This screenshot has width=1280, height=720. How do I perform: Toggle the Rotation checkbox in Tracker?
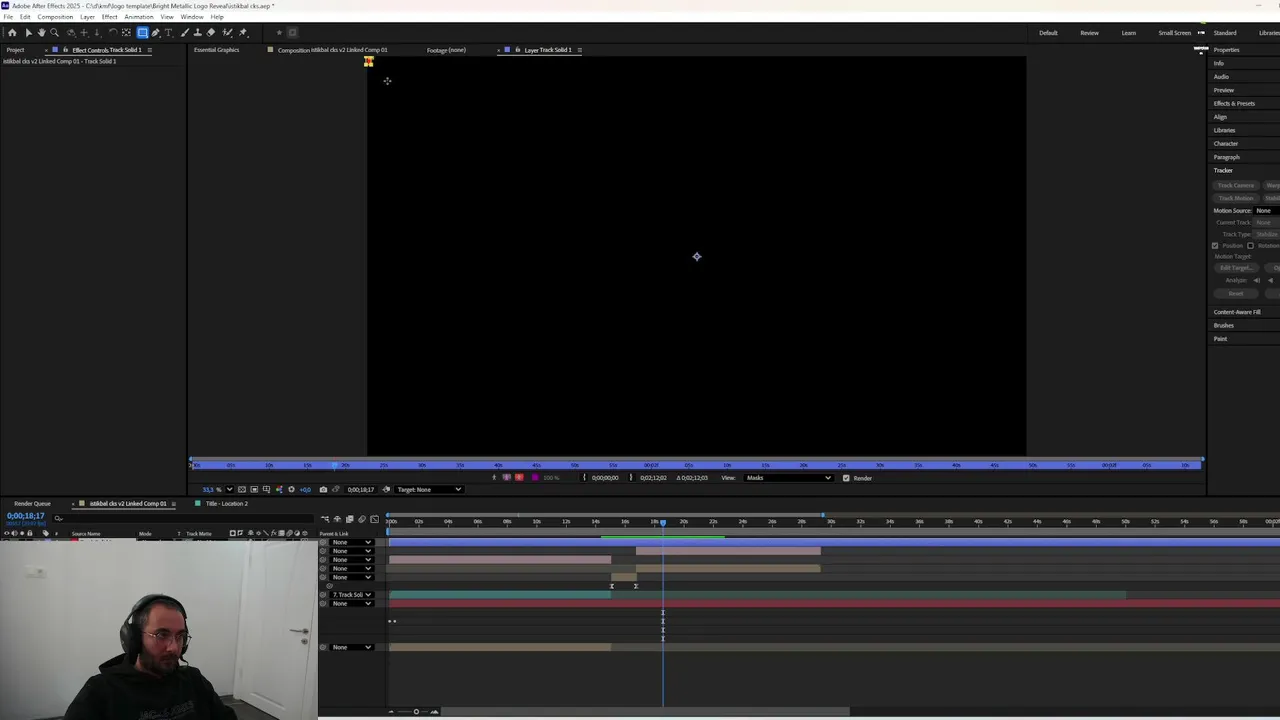click(x=1250, y=246)
